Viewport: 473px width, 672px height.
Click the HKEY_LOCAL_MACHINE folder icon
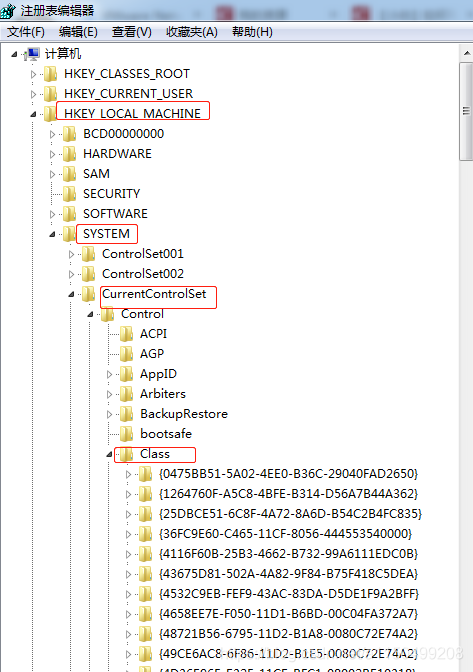point(51,114)
